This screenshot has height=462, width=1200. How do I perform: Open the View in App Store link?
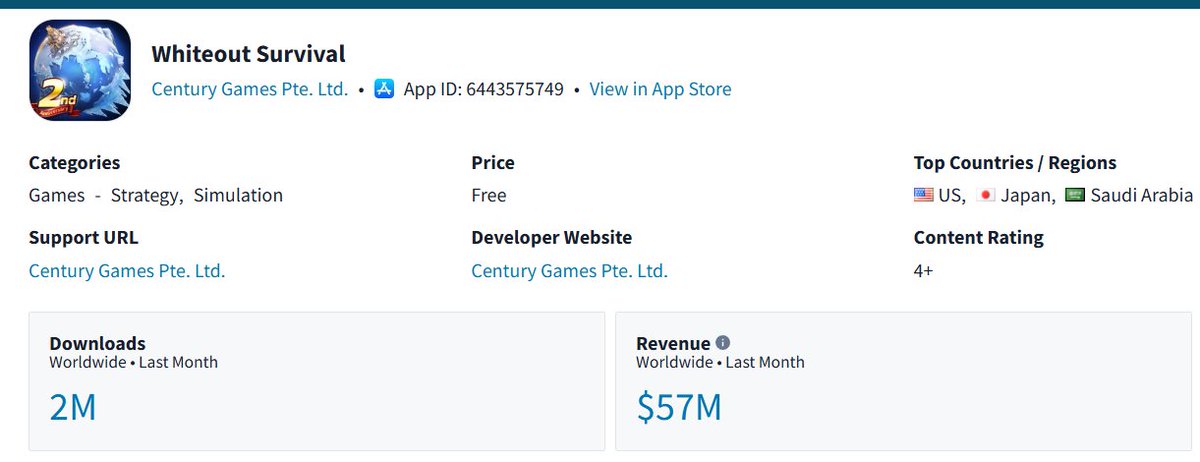click(660, 89)
